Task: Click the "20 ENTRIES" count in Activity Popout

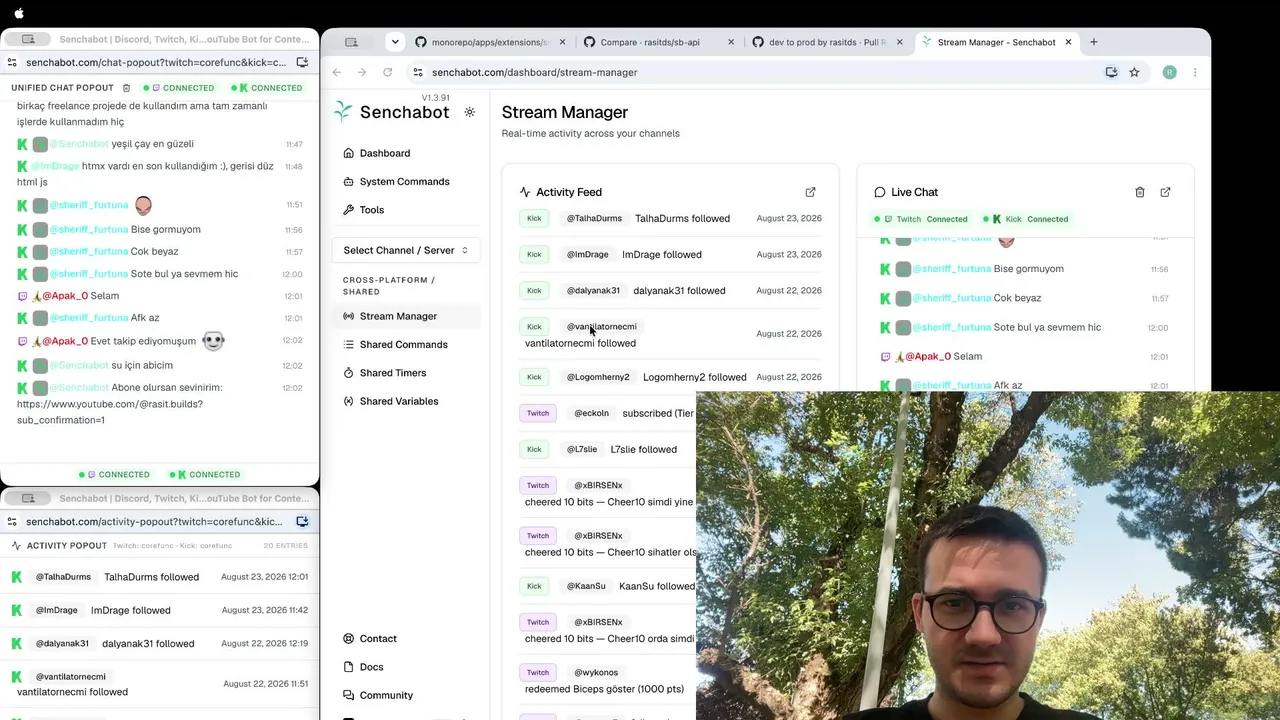Action: (x=286, y=546)
